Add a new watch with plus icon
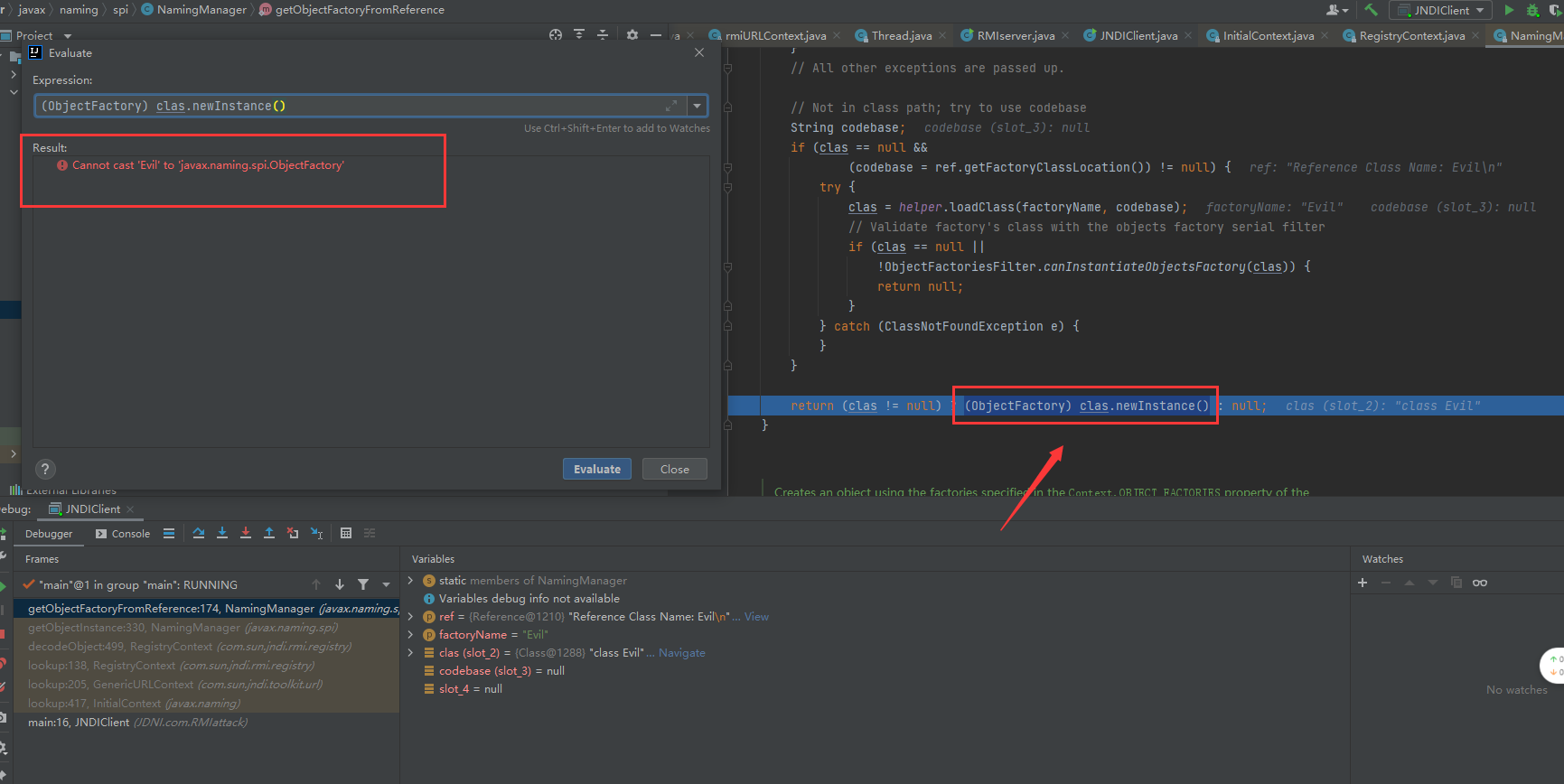1564x784 pixels. click(x=1363, y=583)
